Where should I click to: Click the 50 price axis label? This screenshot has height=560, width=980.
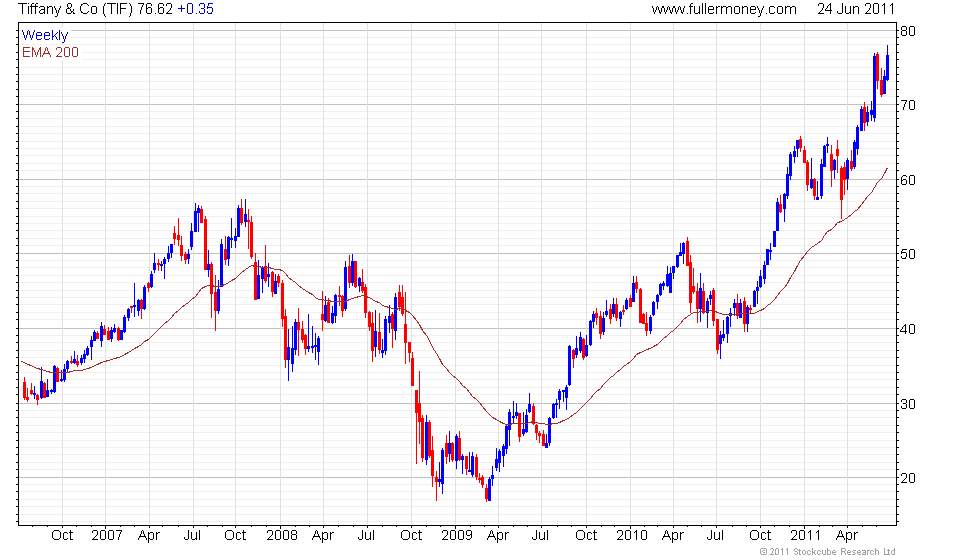point(908,254)
